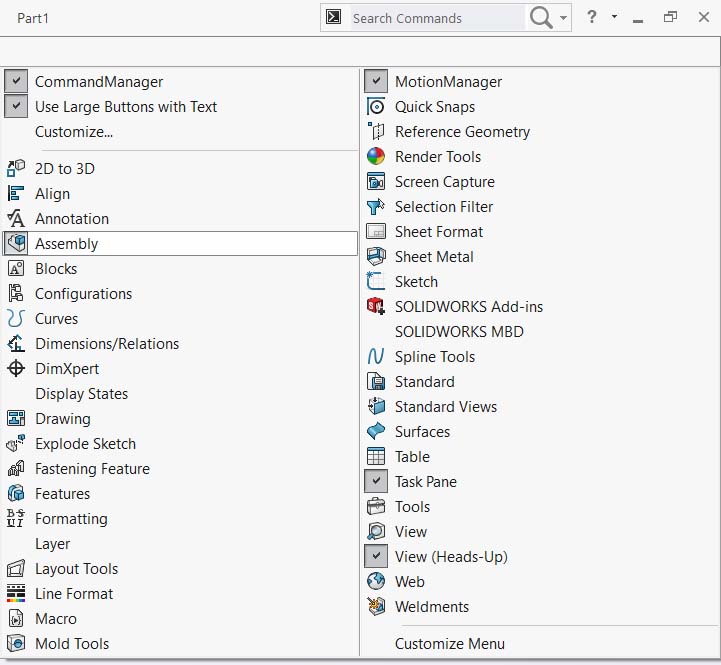This screenshot has width=721, height=665.
Task: Uncheck the CommandManager checkbox
Action: click(x=16, y=82)
